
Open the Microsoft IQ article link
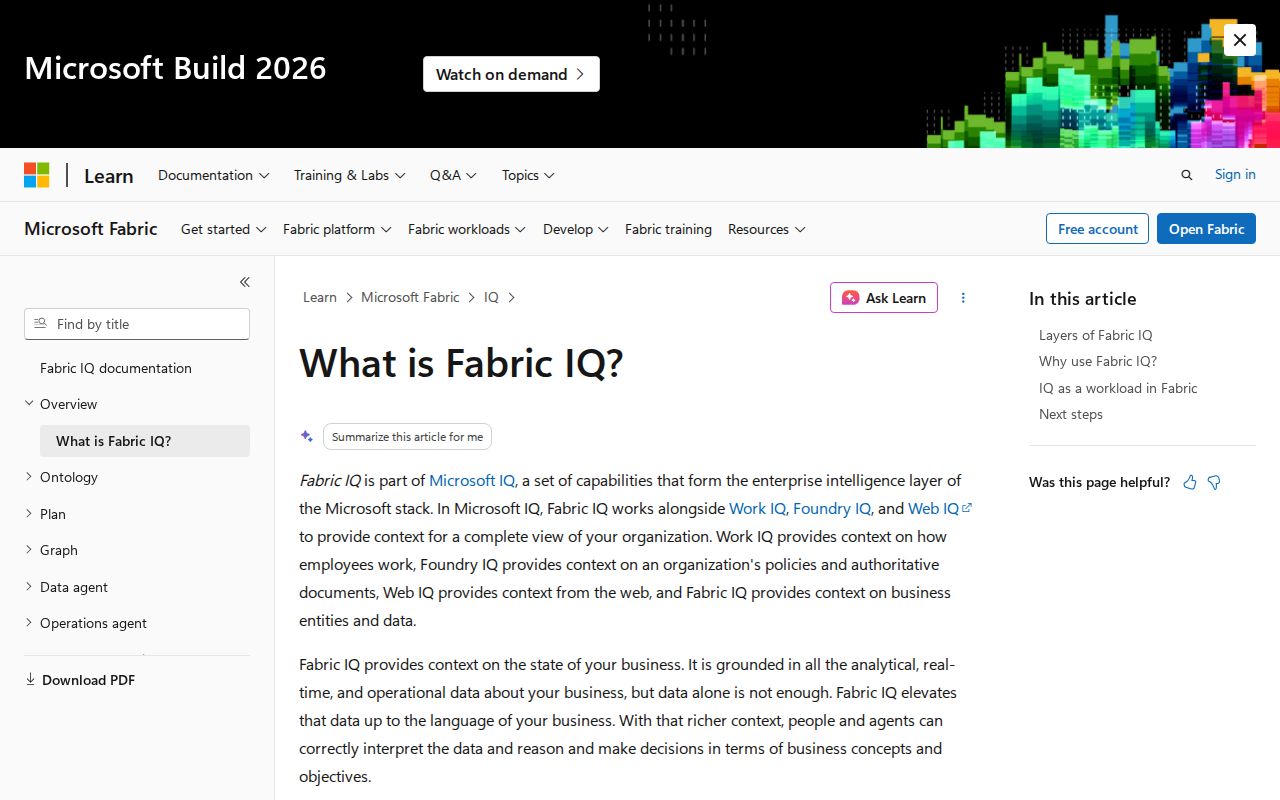(472, 480)
